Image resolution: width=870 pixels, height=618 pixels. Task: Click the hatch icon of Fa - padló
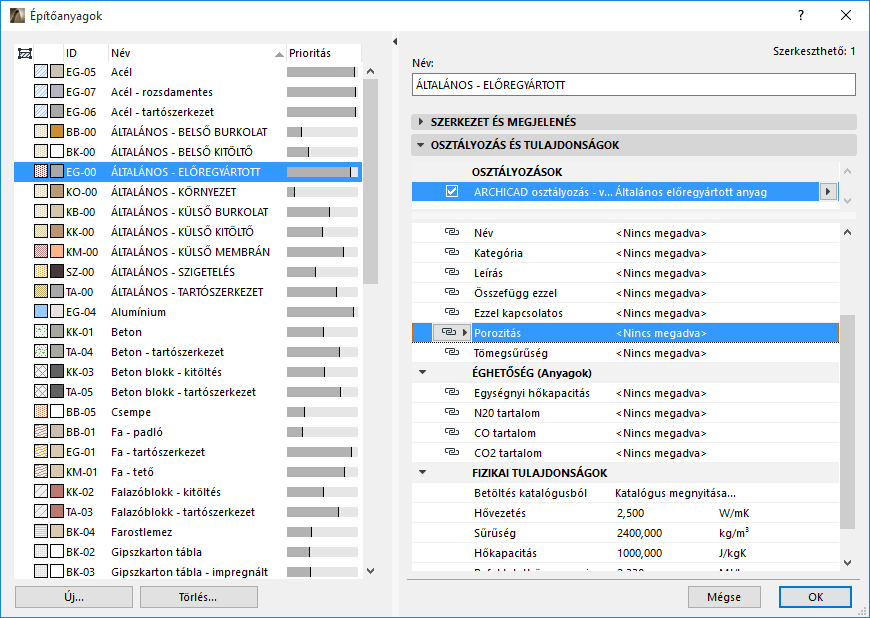coord(41,432)
